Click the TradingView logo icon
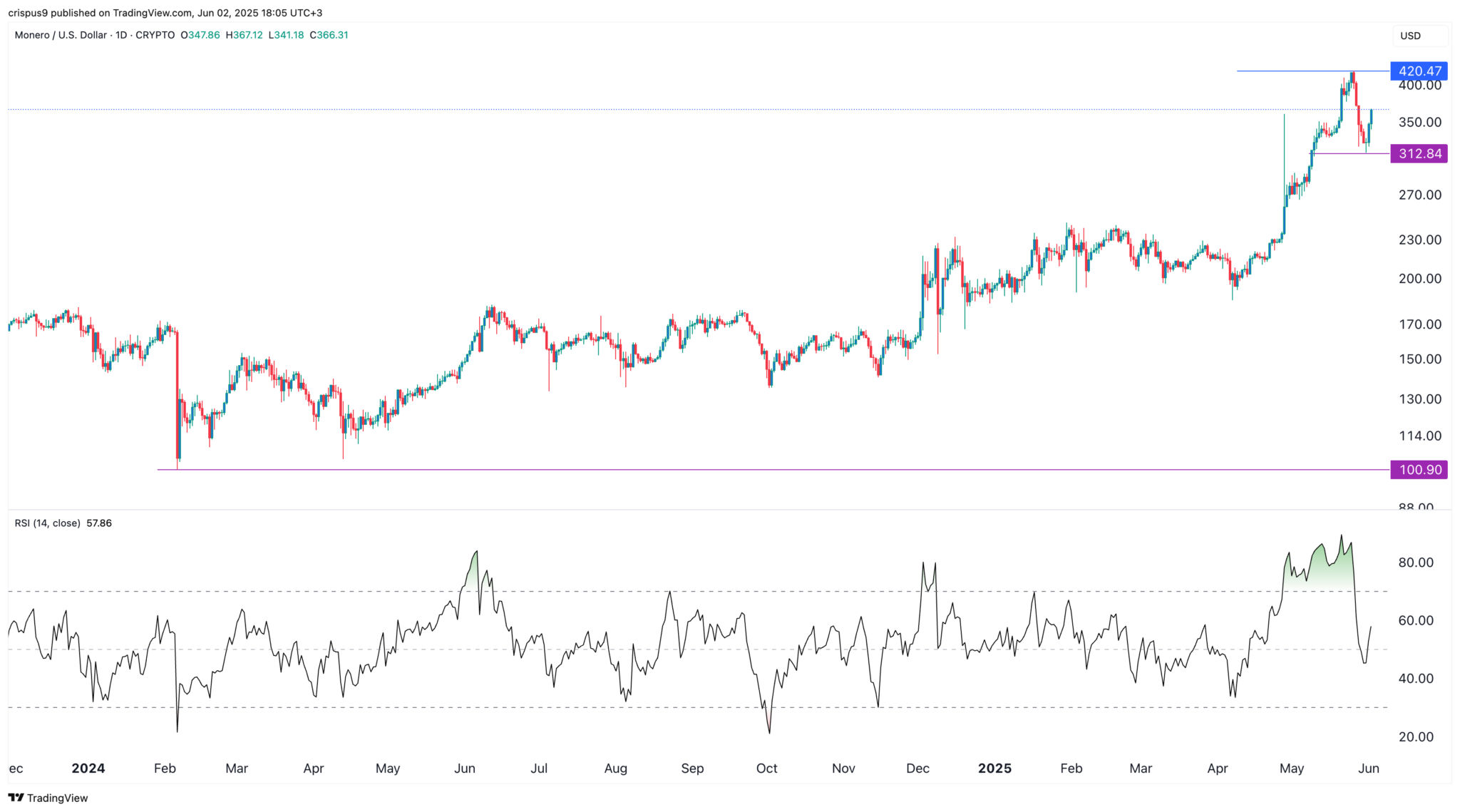This screenshot has width=1460, height=812. 16,798
